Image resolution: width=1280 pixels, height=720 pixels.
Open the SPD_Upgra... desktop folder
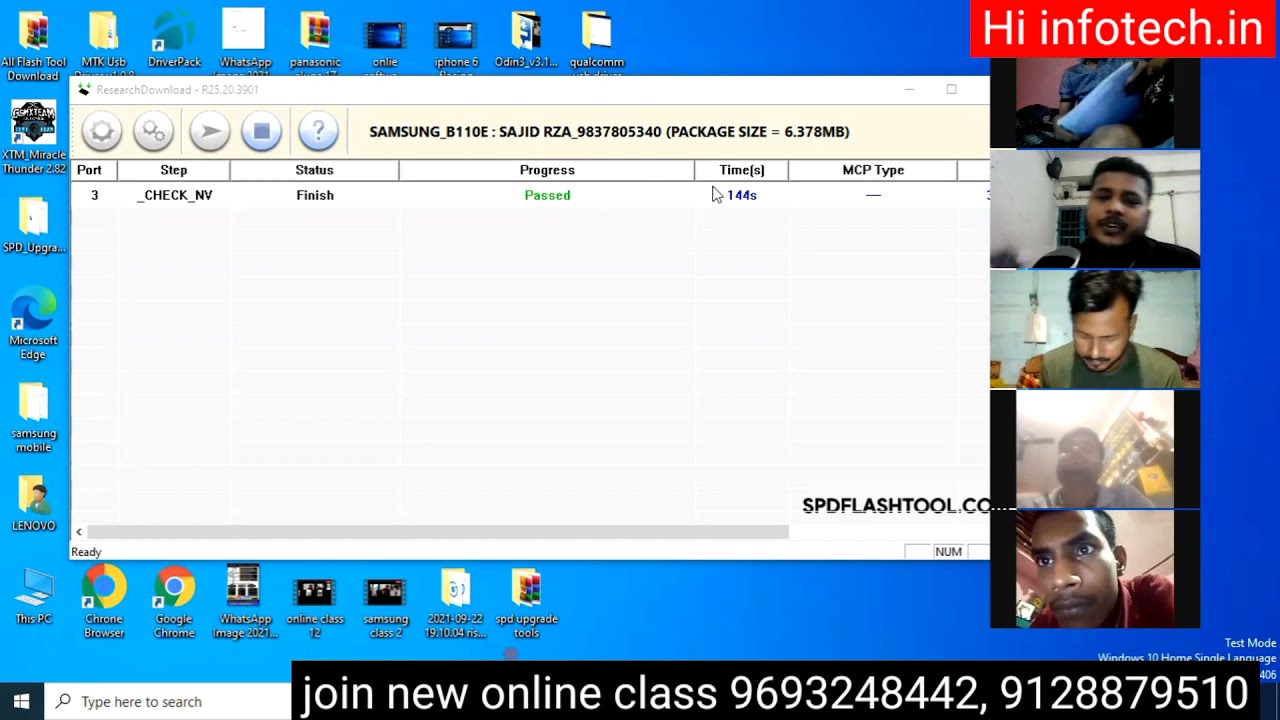(34, 225)
